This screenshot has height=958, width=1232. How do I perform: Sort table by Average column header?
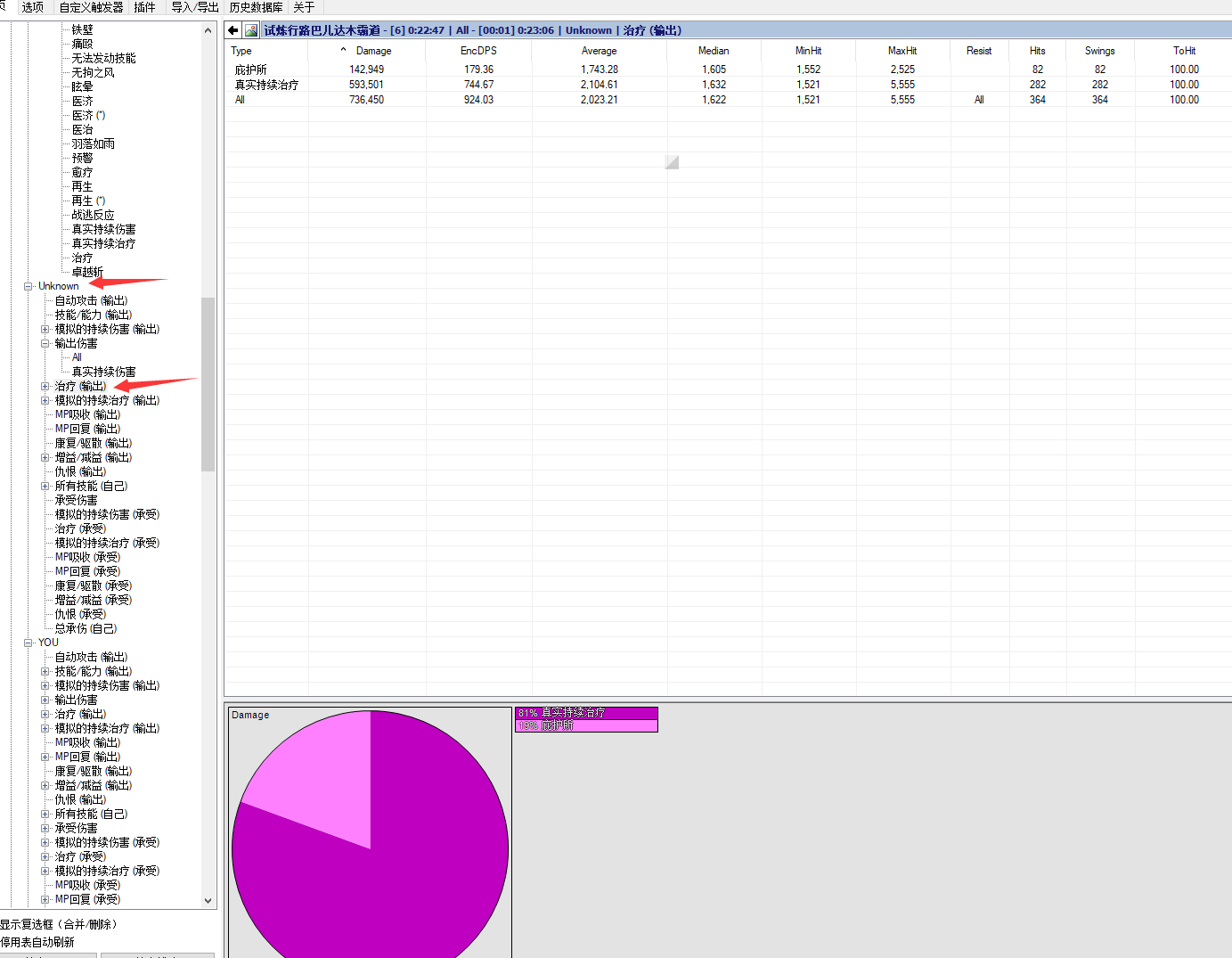(x=600, y=51)
